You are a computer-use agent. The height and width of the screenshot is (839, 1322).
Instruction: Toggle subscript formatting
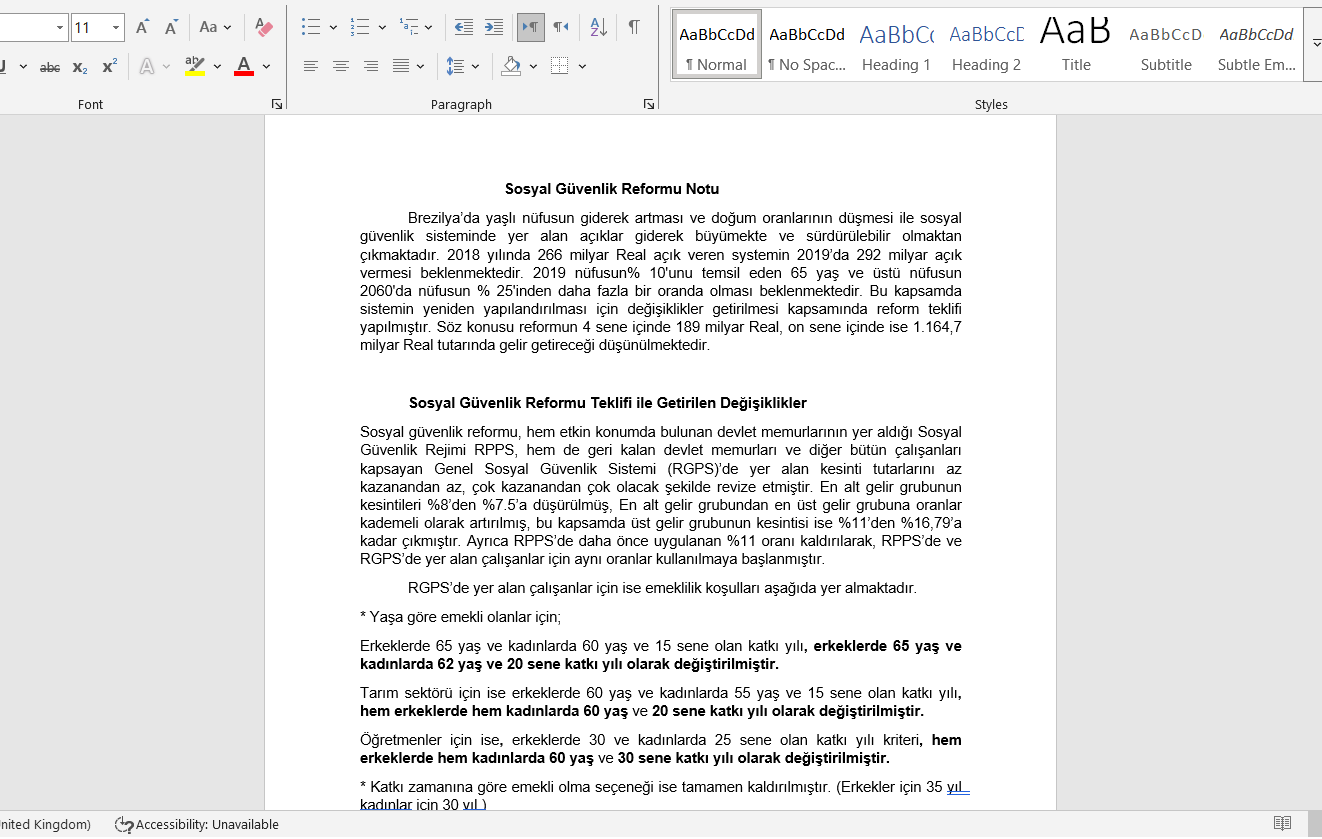pyautogui.click(x=80, y=67)
